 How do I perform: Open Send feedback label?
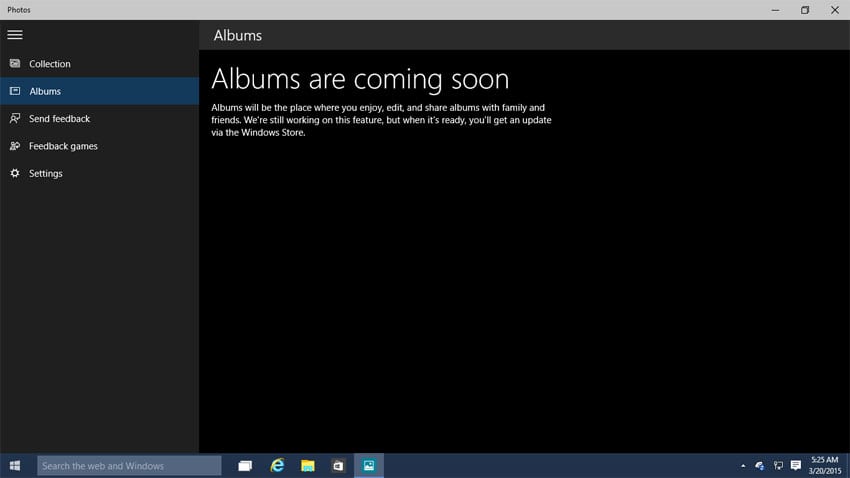60,119
